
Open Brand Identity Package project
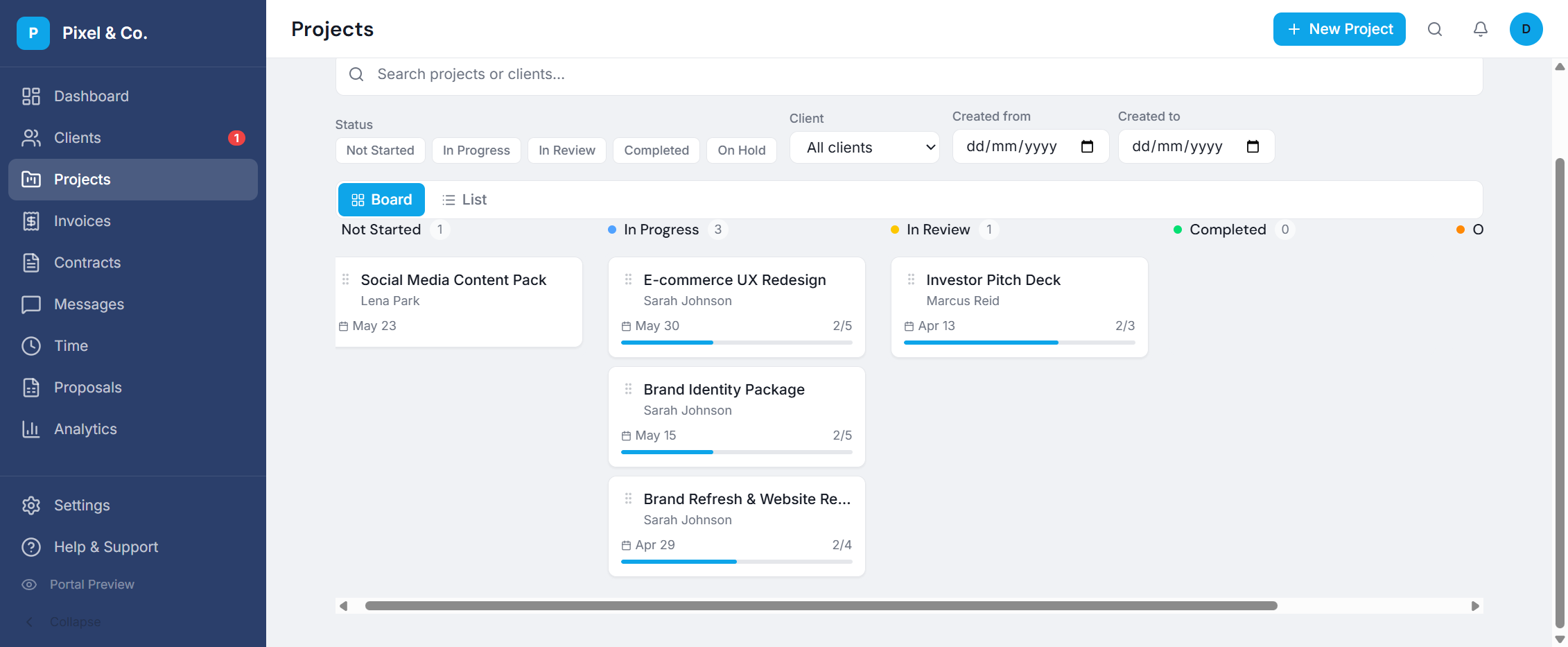pyautogui.click(x=724, y=390)
